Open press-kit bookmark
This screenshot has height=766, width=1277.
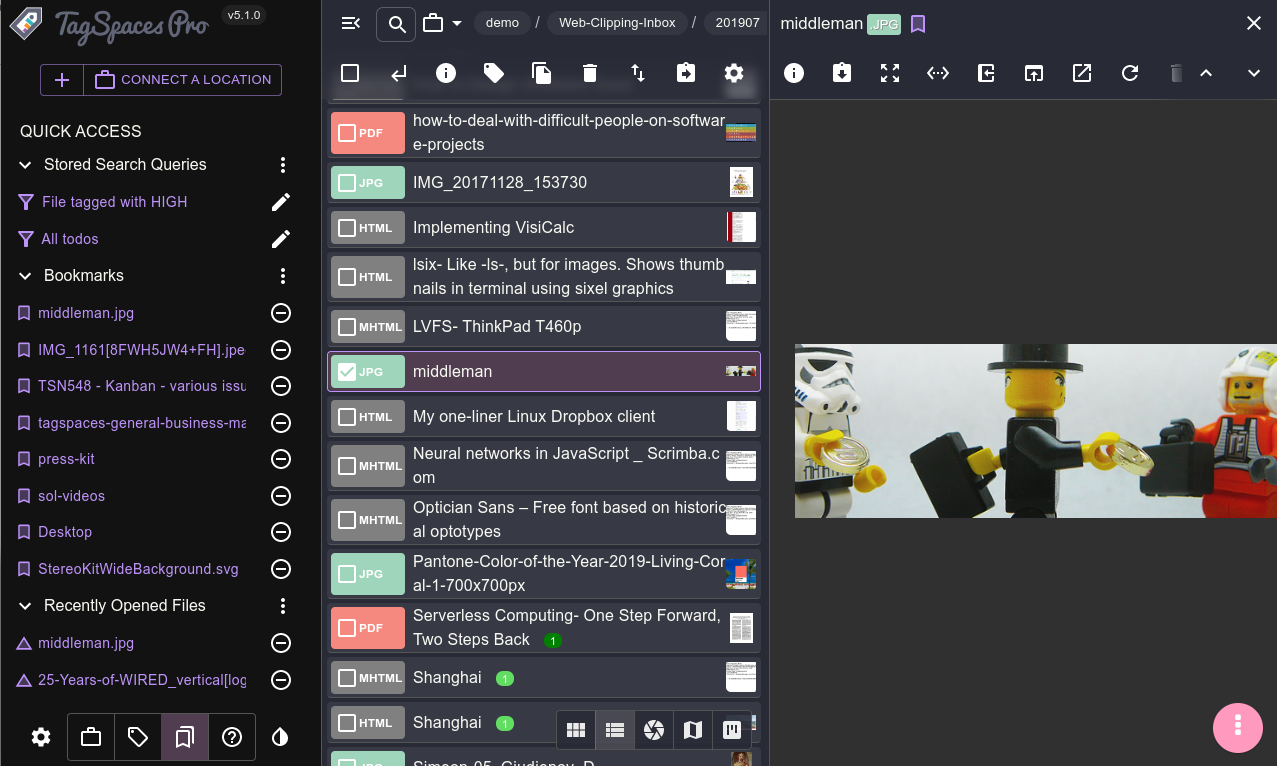[66, 459]
